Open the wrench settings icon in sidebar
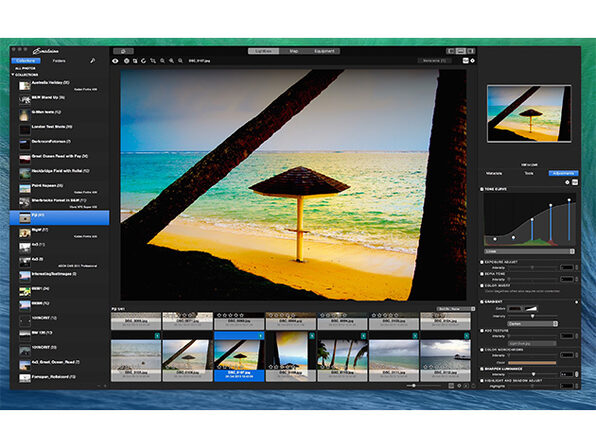 tap(92, 61)
